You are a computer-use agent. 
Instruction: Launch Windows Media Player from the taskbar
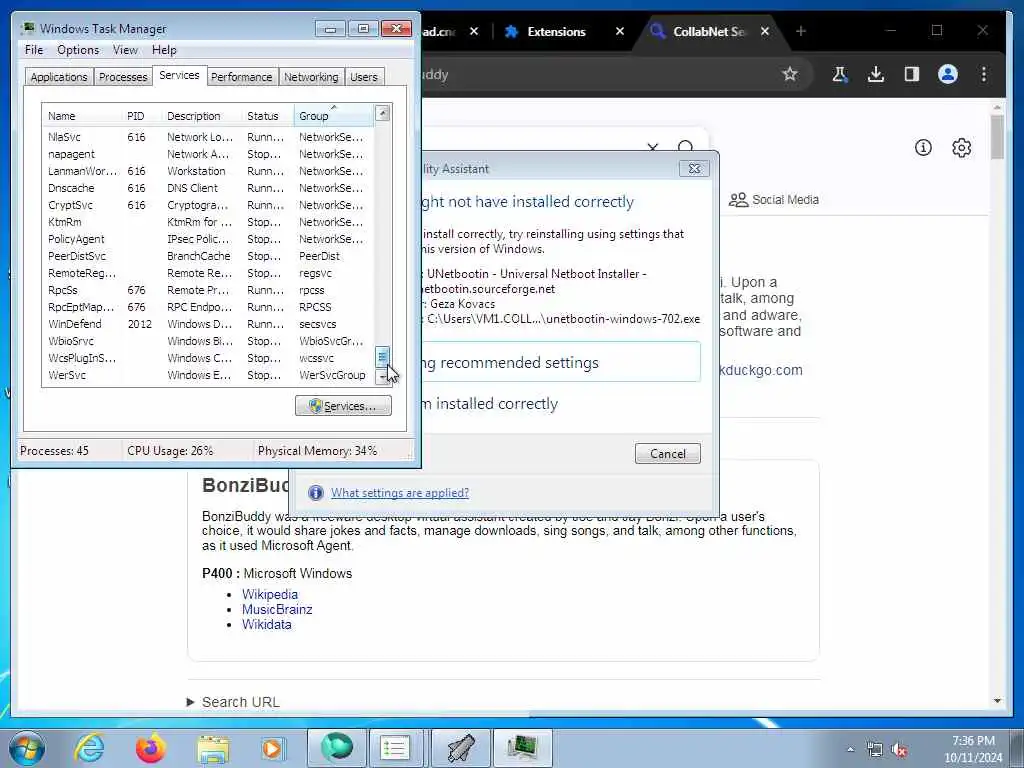[272, 749]
